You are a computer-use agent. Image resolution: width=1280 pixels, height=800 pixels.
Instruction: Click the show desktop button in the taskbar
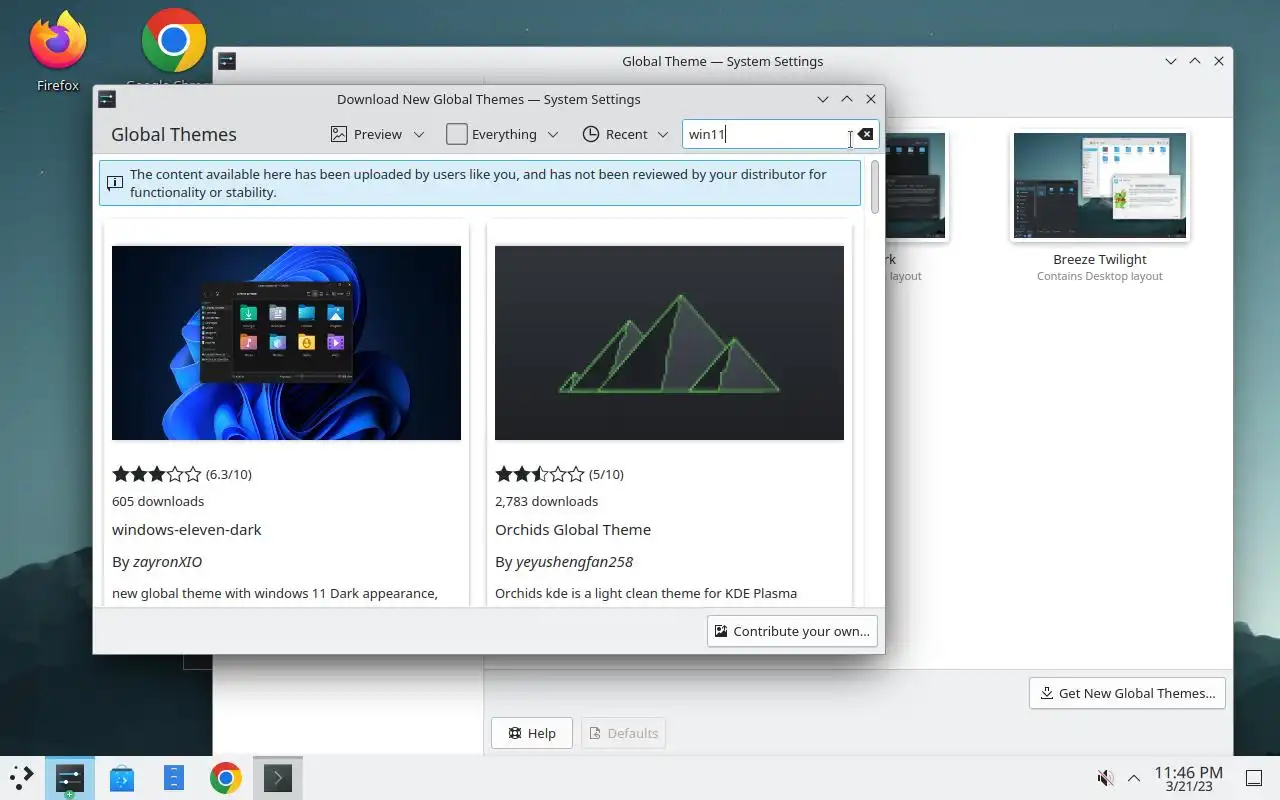point(1253,778)
